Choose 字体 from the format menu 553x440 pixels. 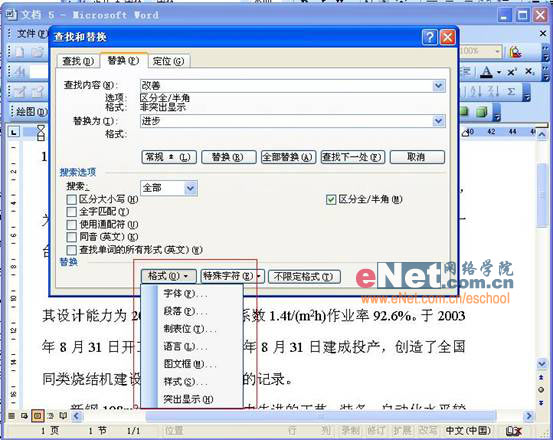pyautogui.click(x=185, y=293)
